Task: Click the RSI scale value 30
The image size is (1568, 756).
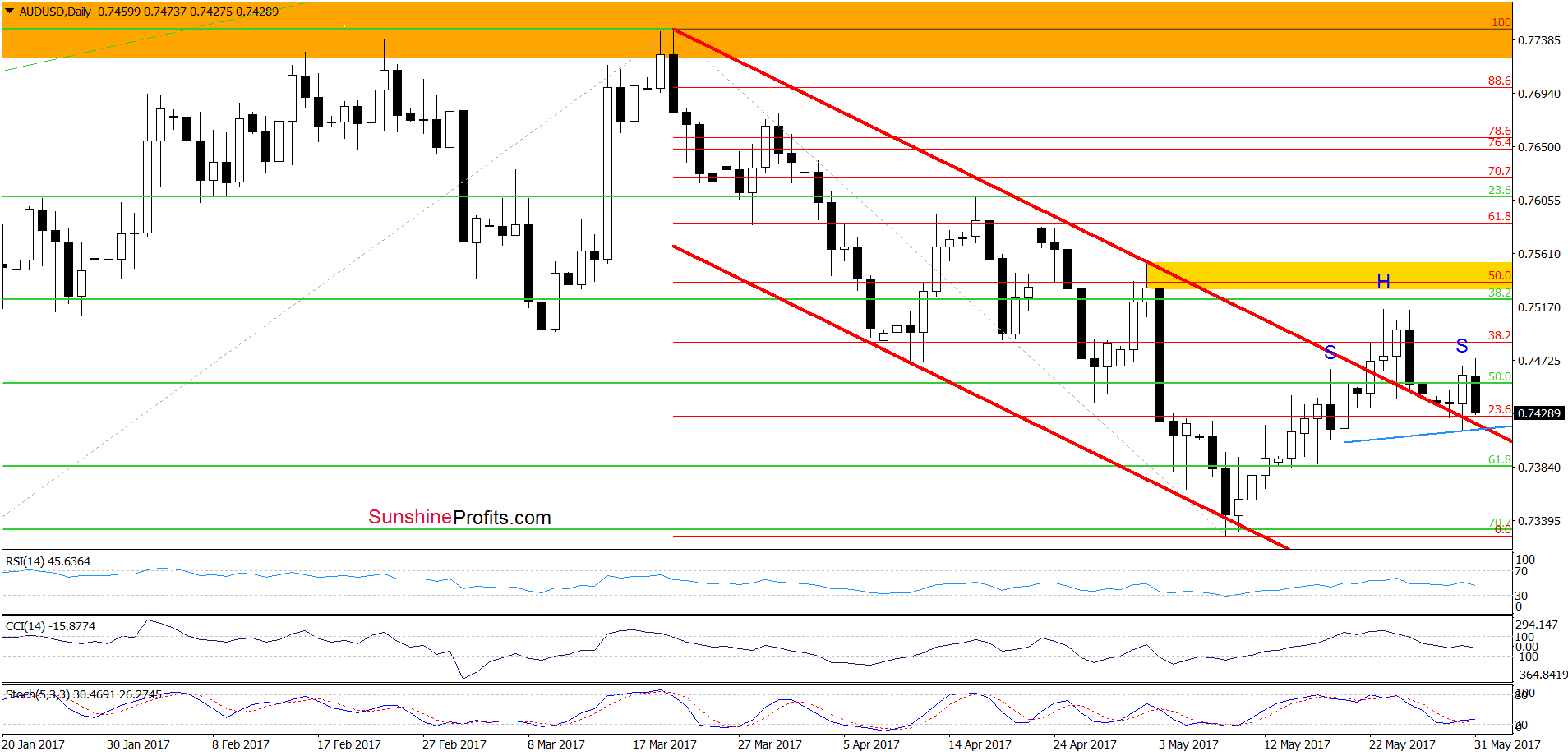Action: point(1521,596)
